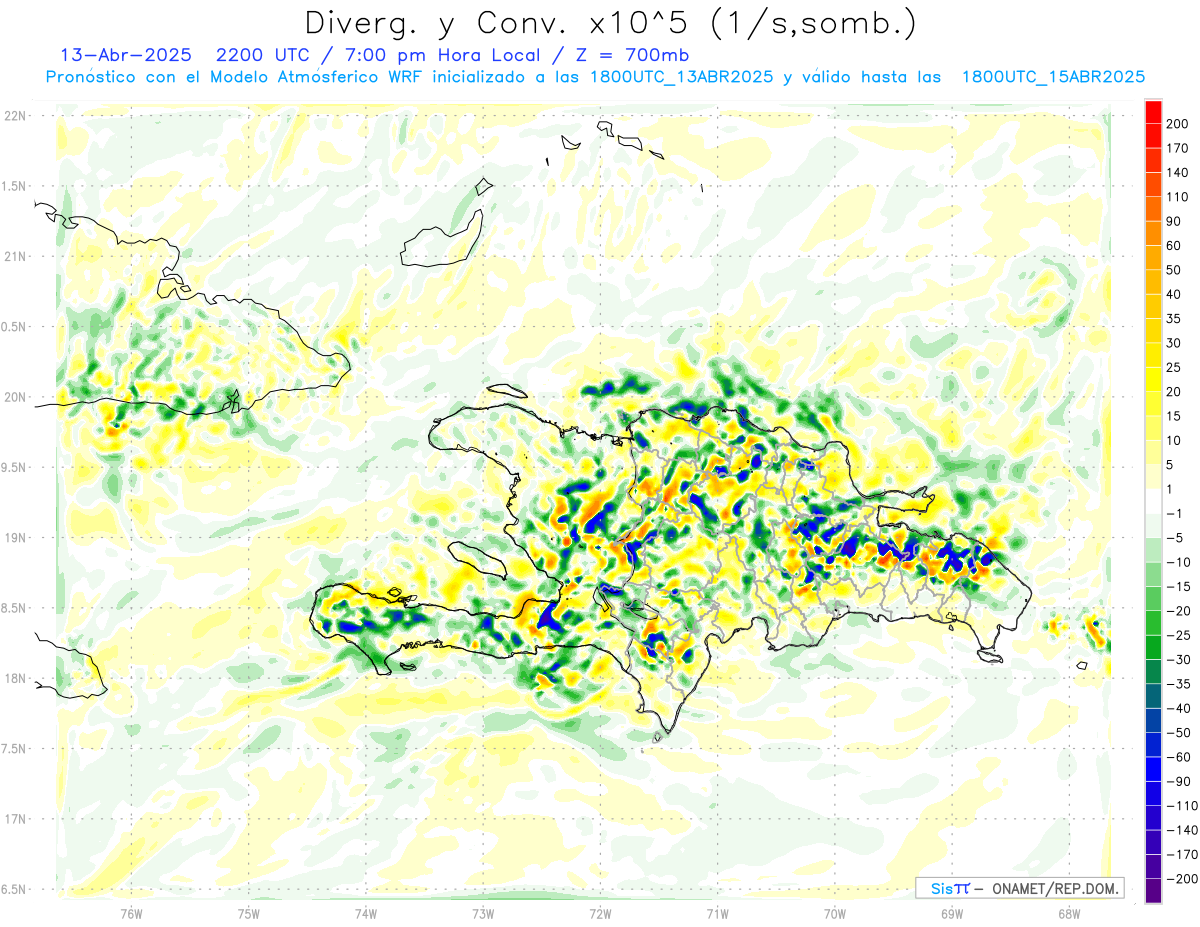Click the dark purple swatch at scale bottom
This screenshot has width=1200, height=927.
click(x=1153, y=891)
